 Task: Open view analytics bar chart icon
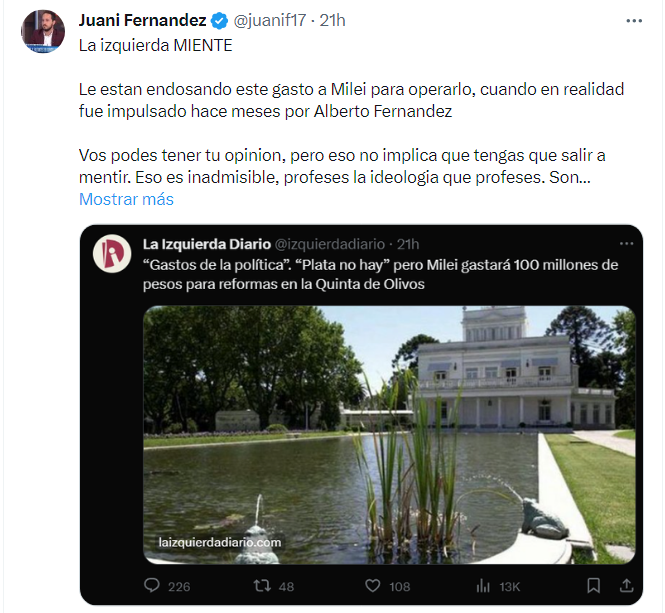[x=482, y=585]
